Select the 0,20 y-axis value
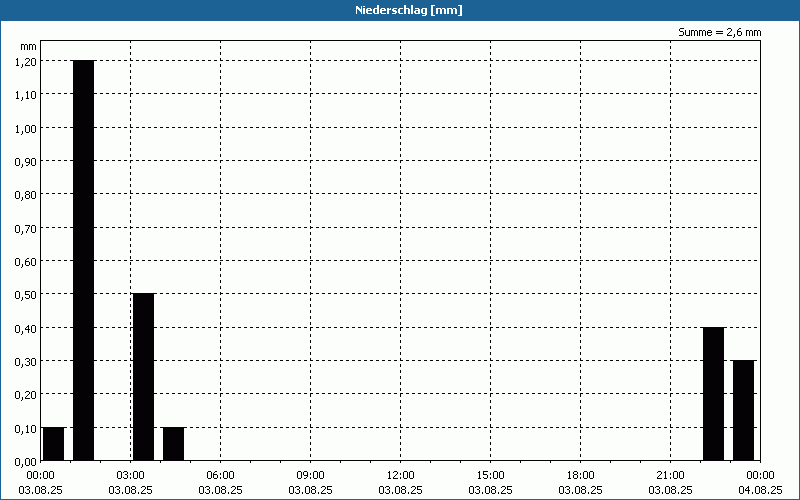 (x=26, y=394)
